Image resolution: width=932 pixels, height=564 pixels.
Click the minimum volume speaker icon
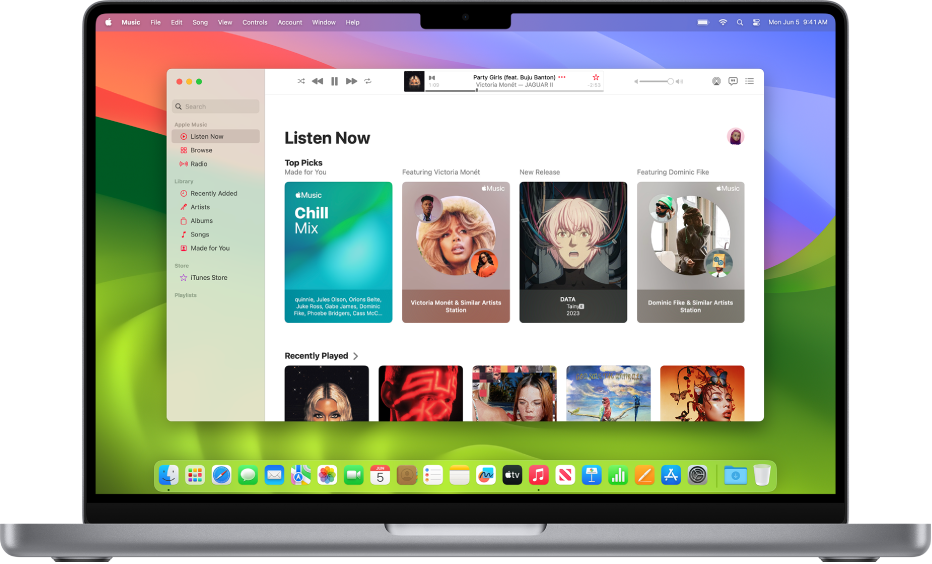coord(636,81)
